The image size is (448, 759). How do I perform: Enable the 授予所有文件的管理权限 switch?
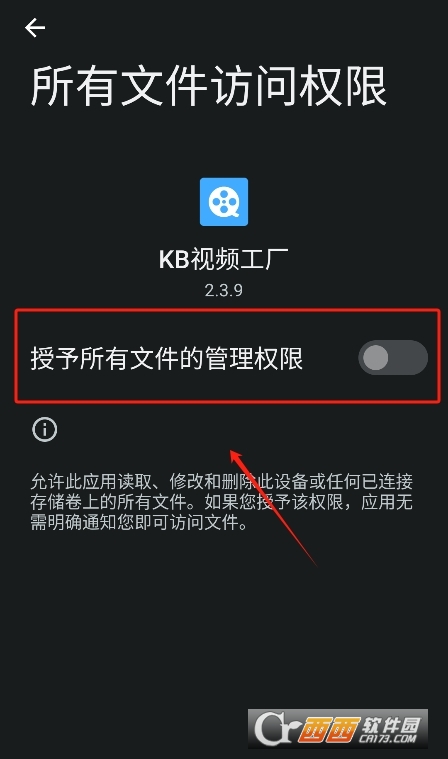(x=393, y=358)
